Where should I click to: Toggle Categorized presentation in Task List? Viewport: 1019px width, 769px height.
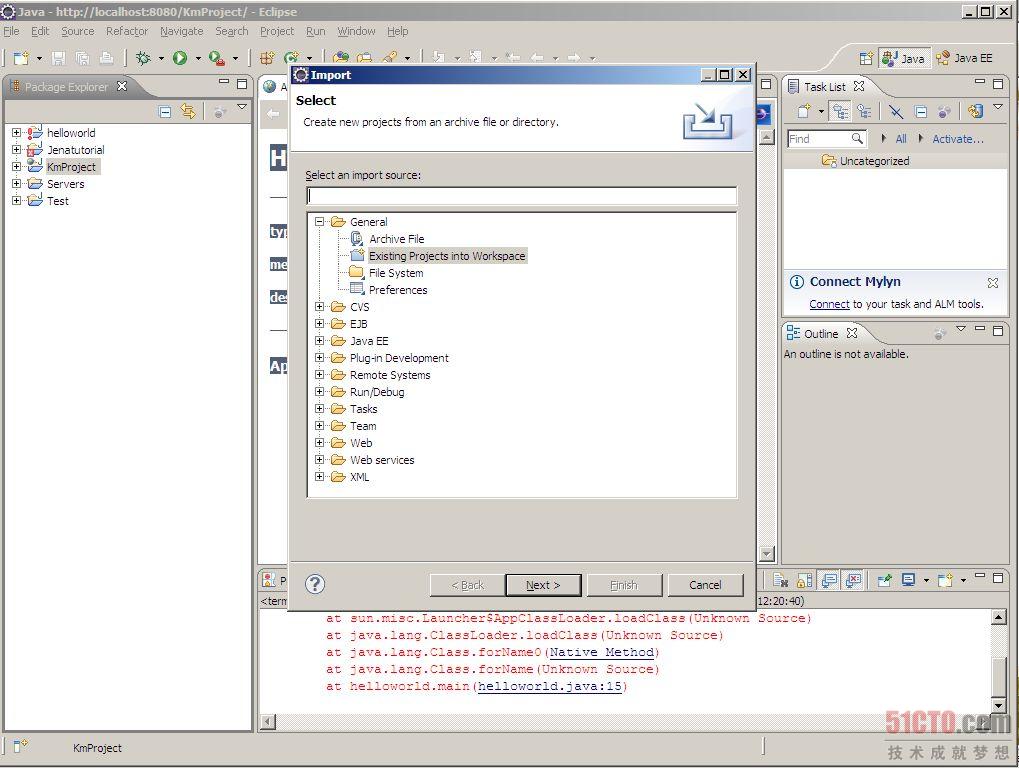coord(840,112)
